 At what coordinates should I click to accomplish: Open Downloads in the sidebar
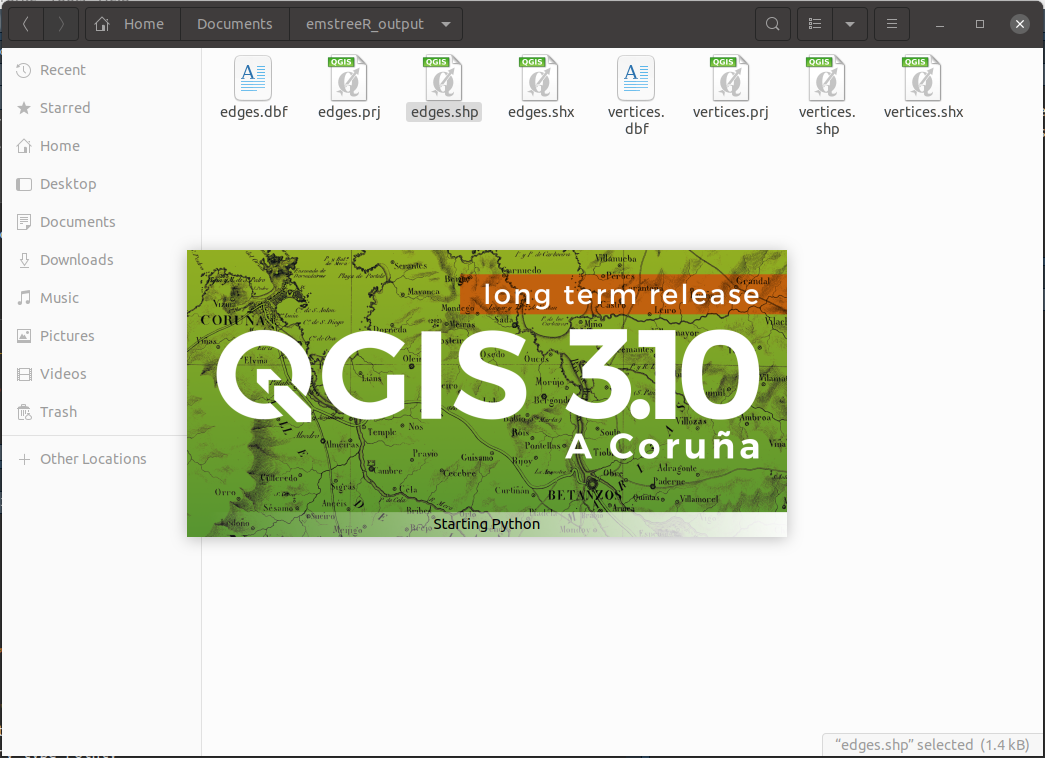pyautogui.click(x=76, y=260)
